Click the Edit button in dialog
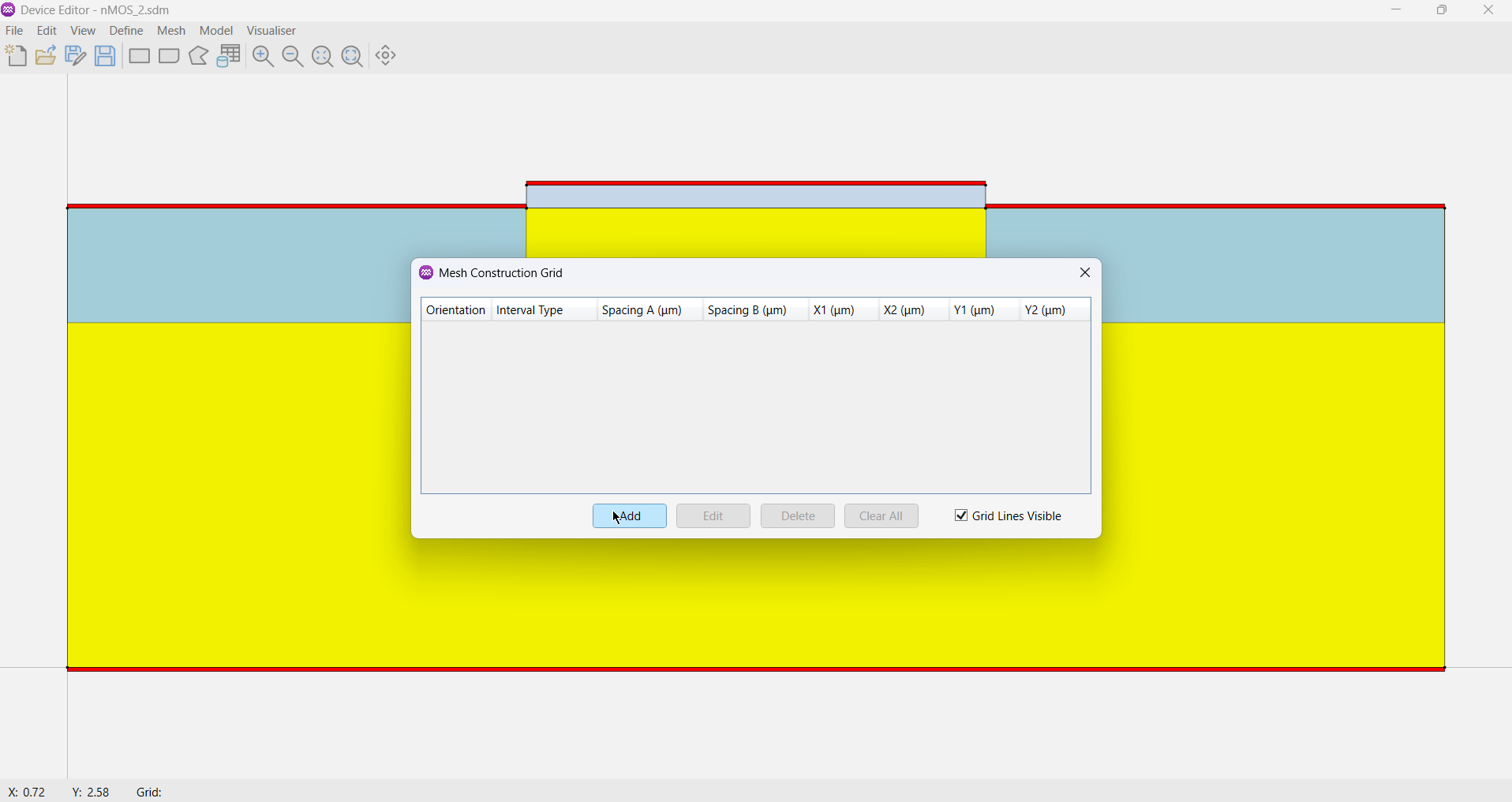The height and width of the screenshot is (802, 1512). coord(713,516)
